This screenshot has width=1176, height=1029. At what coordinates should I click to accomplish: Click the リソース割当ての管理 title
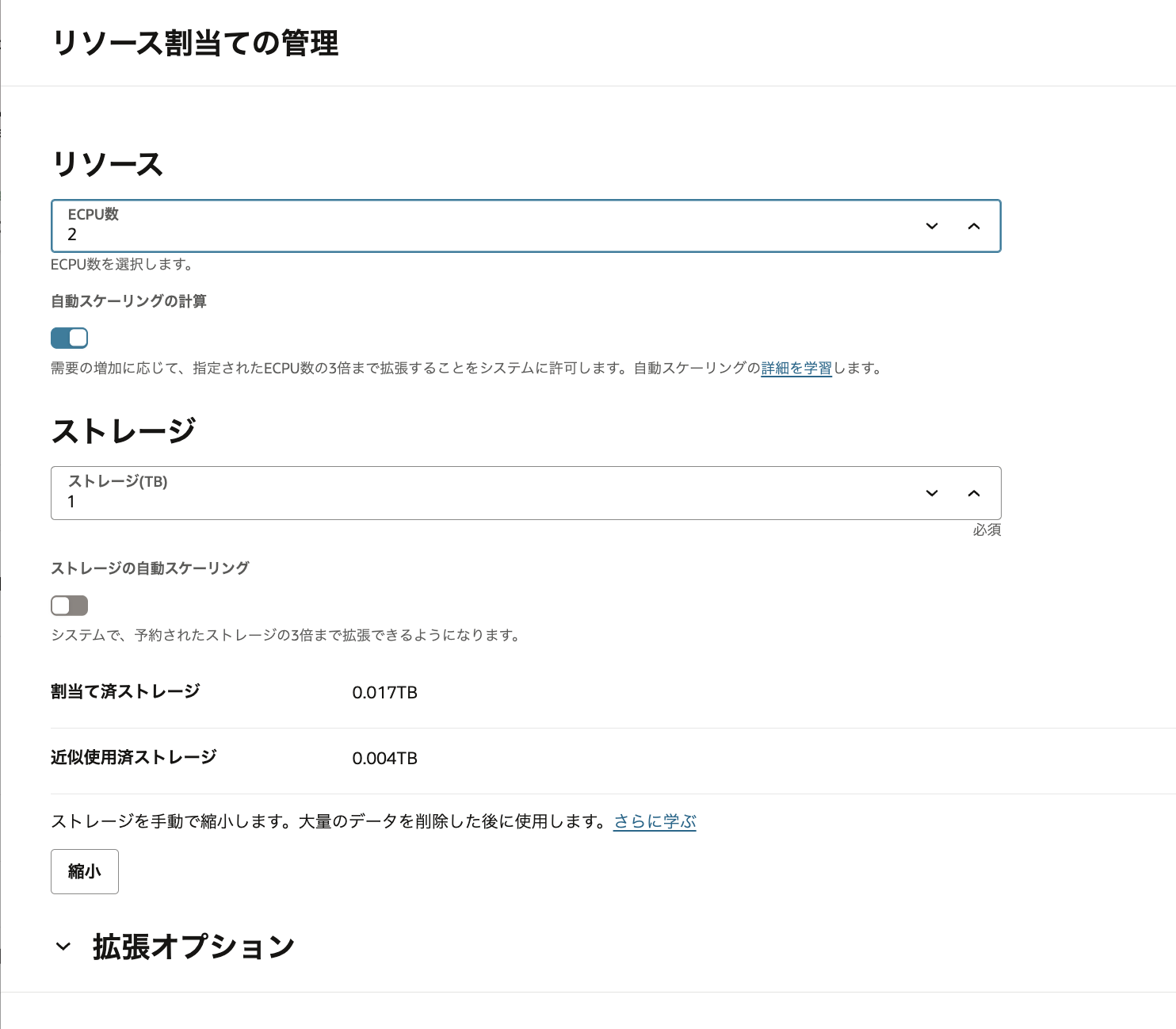click(x=195, y=43)
